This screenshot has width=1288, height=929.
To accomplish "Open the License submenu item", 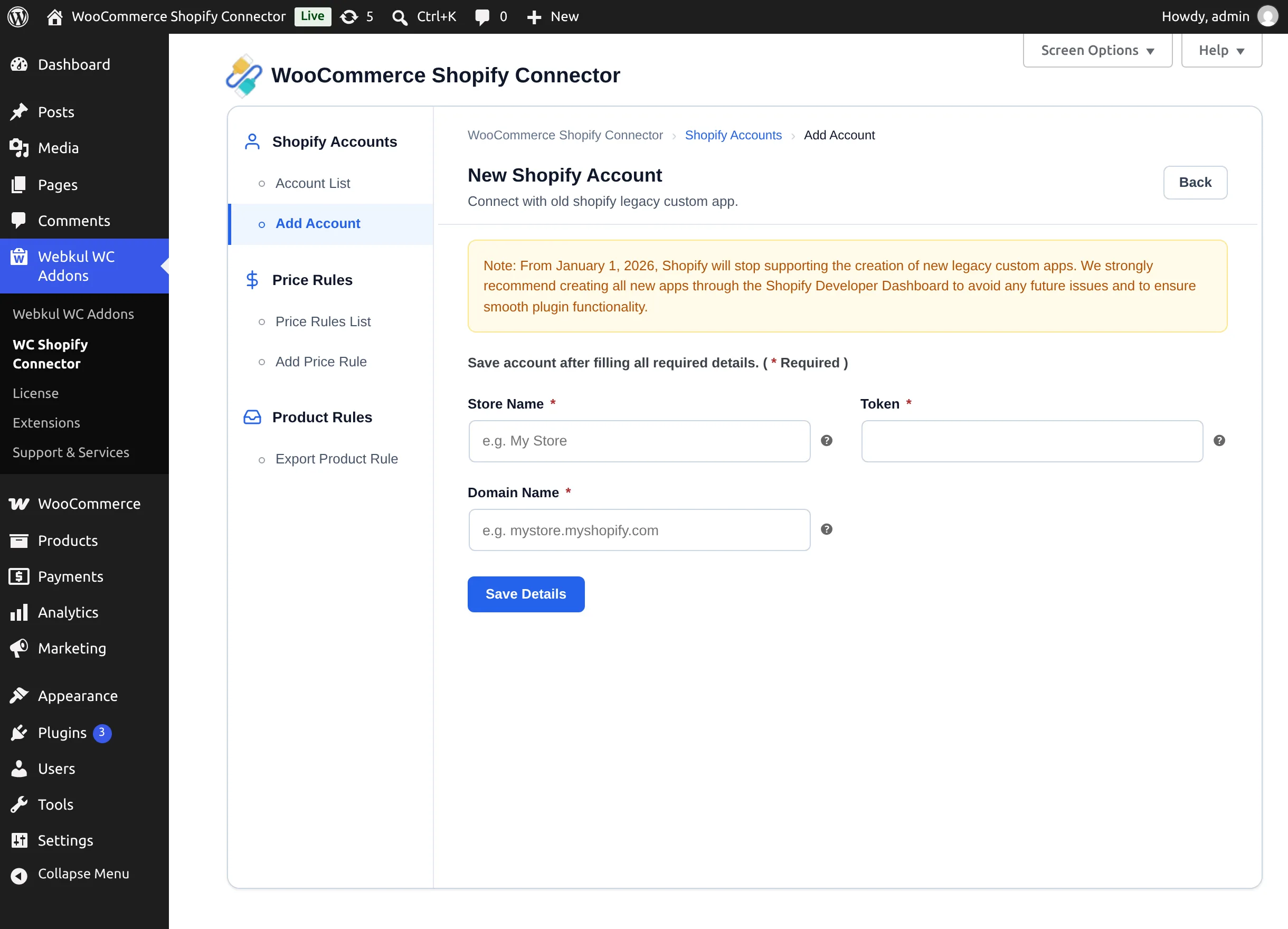I will (36, 393).
